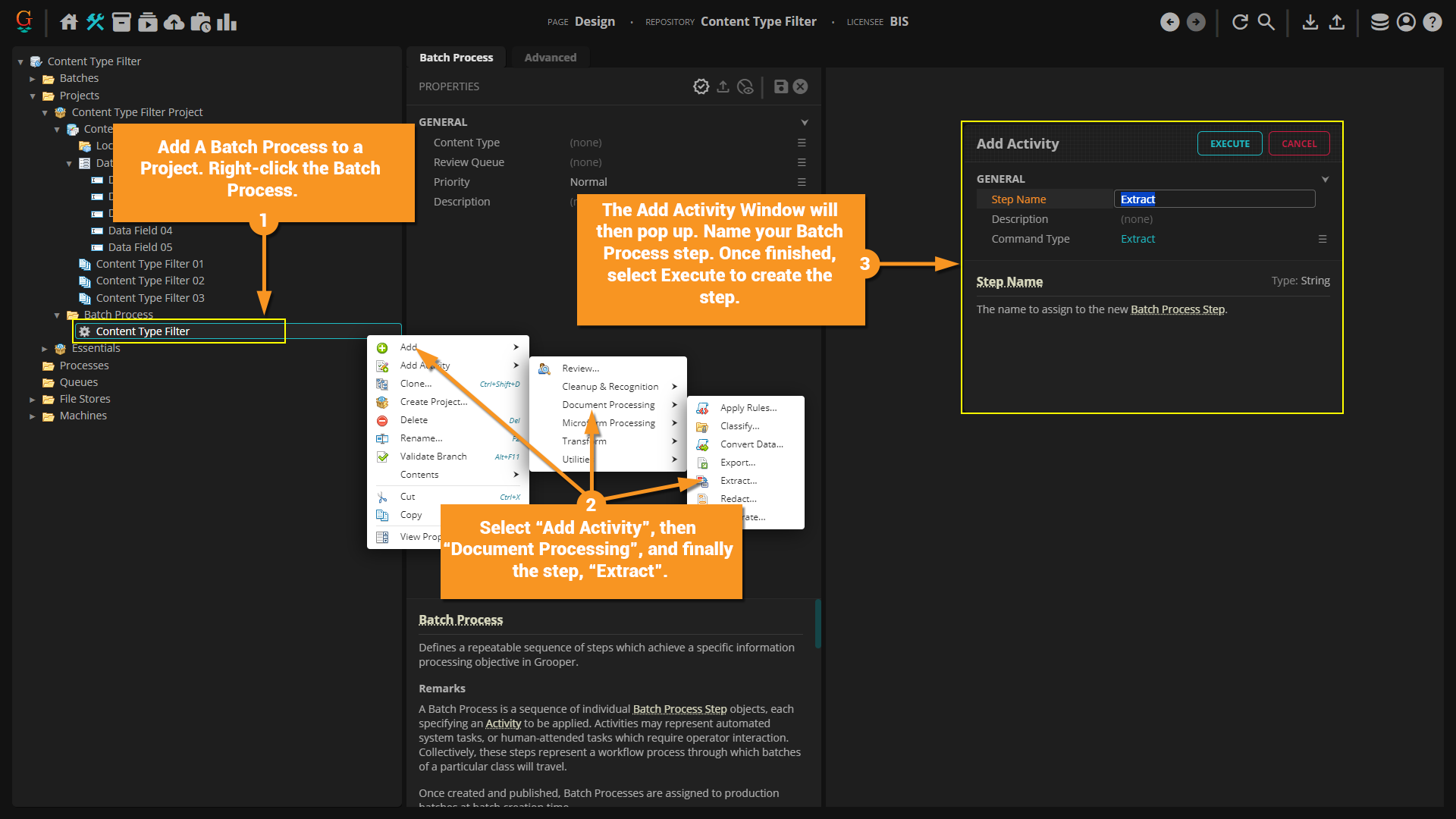This screenshot has height=819, width=1456.
Task: Switch to the Batch Process tab
Action: [457, 58]
